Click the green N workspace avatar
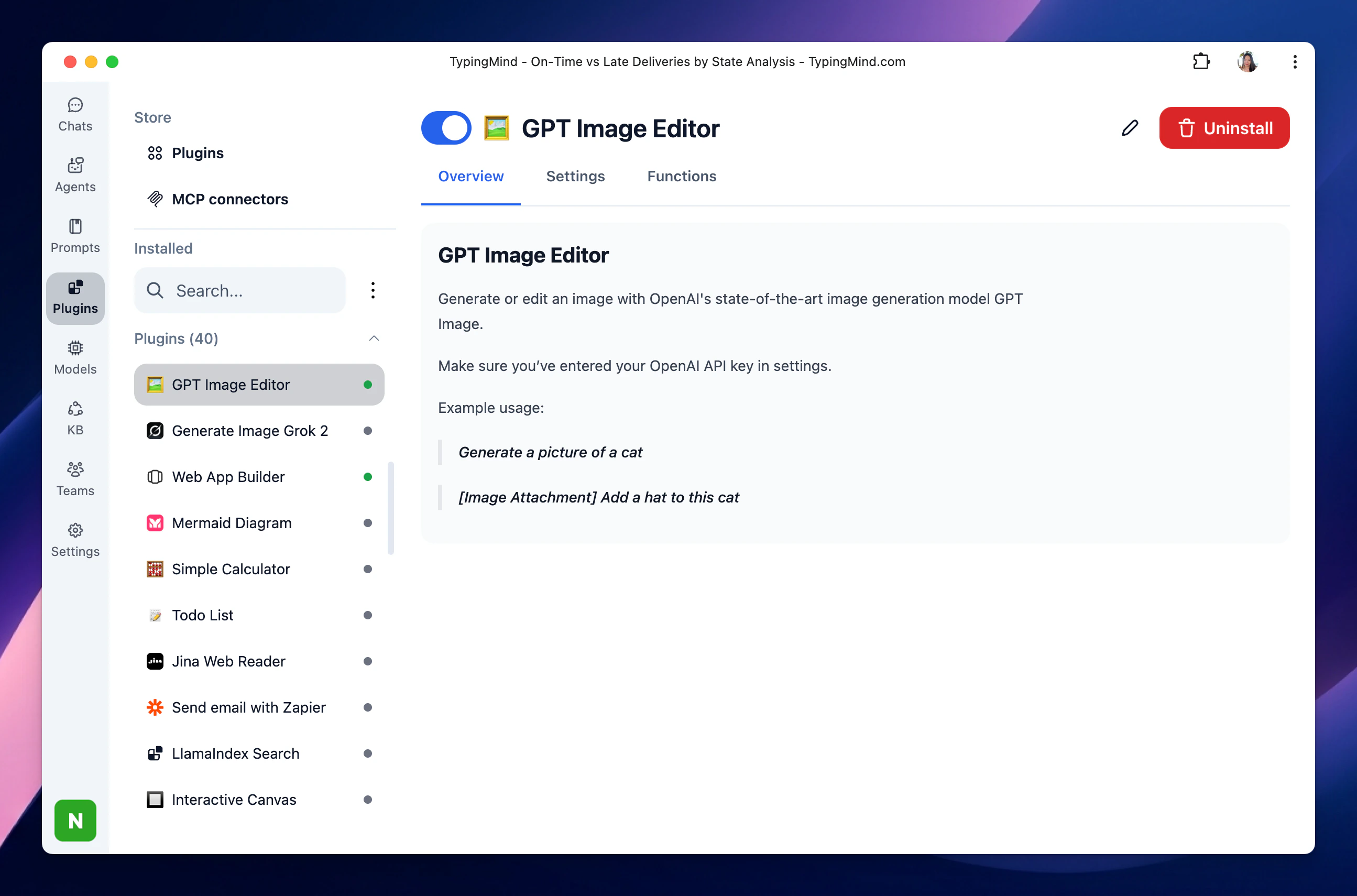This screenshot has width=1357, height=896. [75, 820]
